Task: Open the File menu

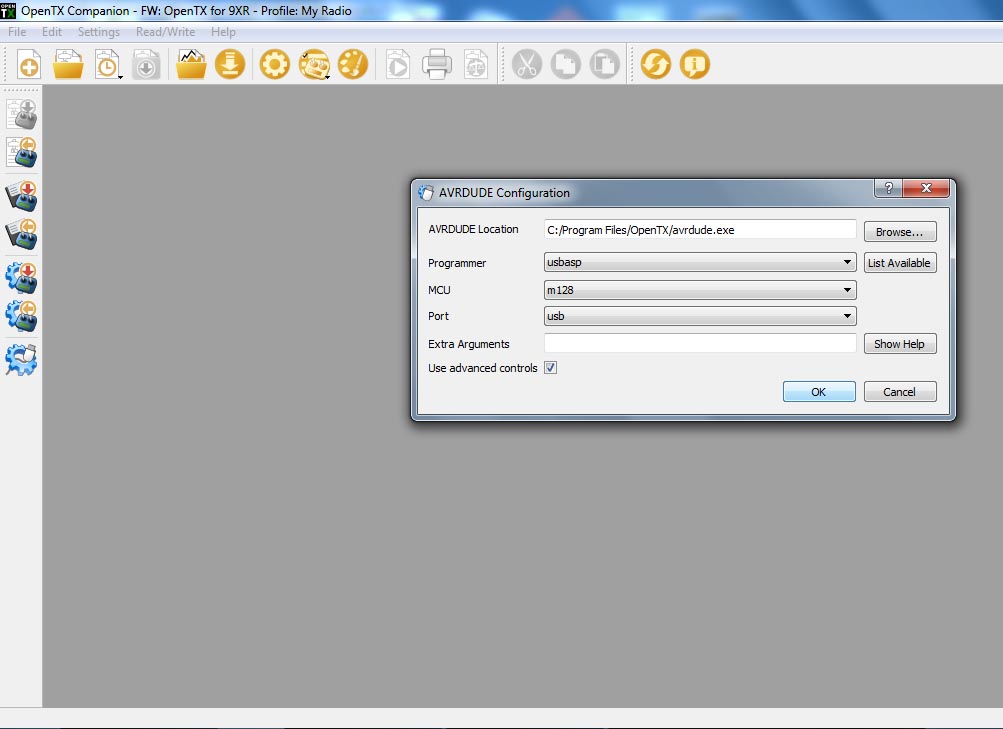Action: 17,32
